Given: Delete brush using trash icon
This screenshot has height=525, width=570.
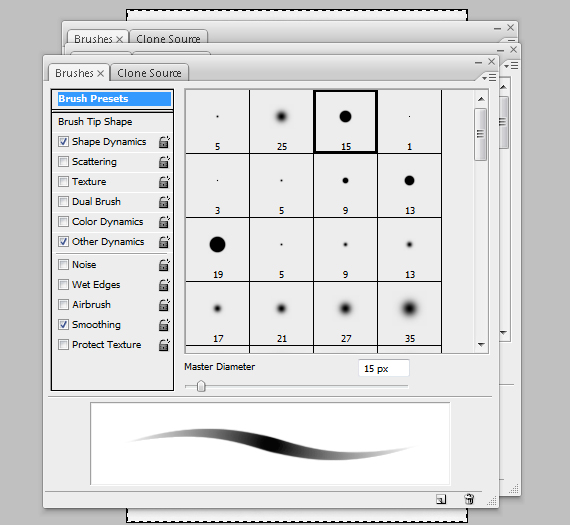Looking at the screenshot, I should 469,499.
